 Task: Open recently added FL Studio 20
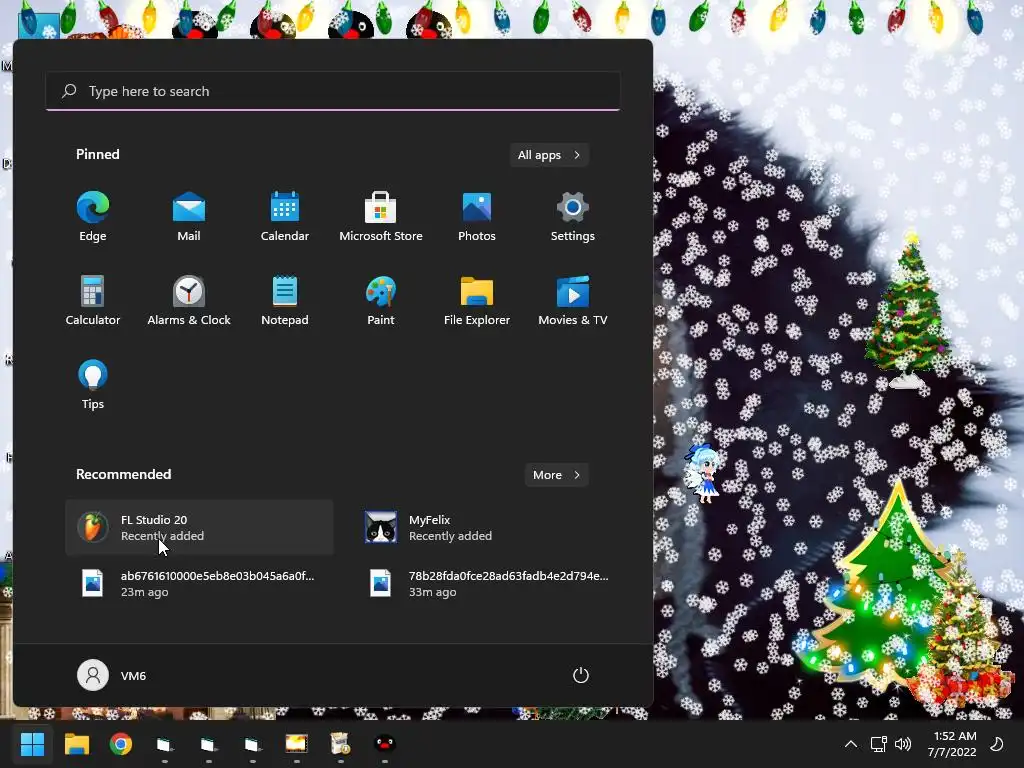click(x=199, y=528)
